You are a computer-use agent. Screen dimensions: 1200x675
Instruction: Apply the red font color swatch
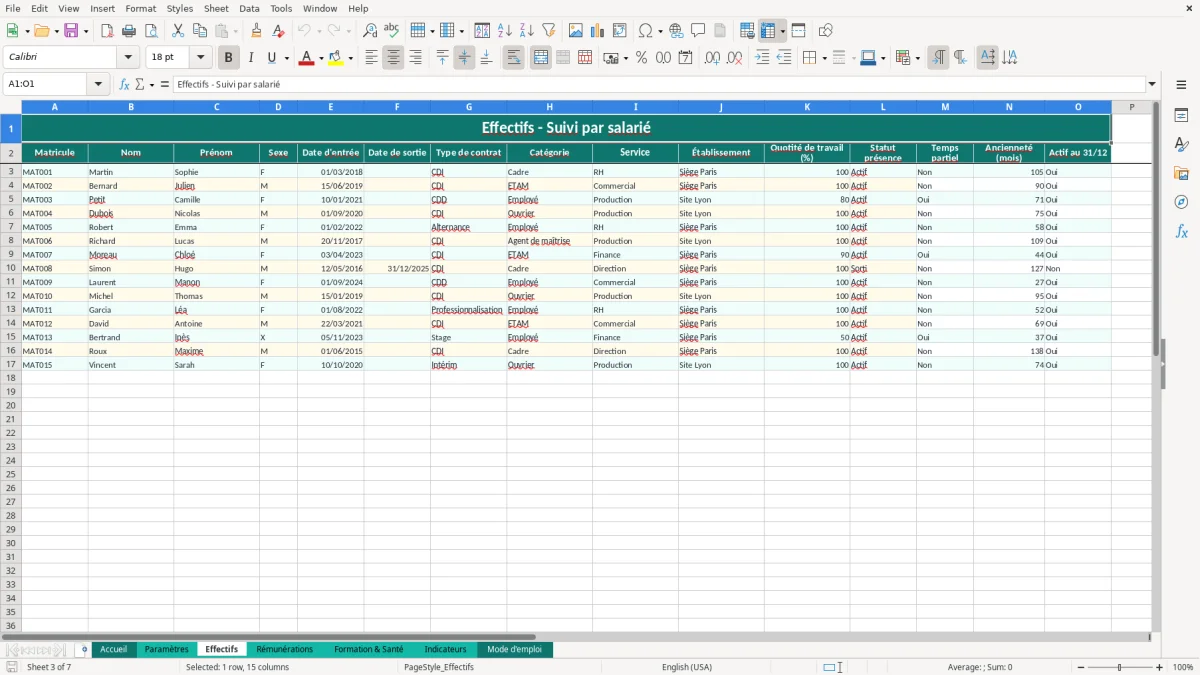coord(306,58)
